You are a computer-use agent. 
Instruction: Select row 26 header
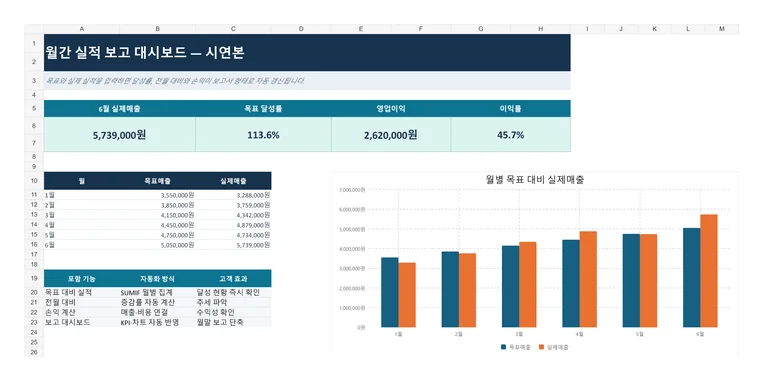point(34,352)
